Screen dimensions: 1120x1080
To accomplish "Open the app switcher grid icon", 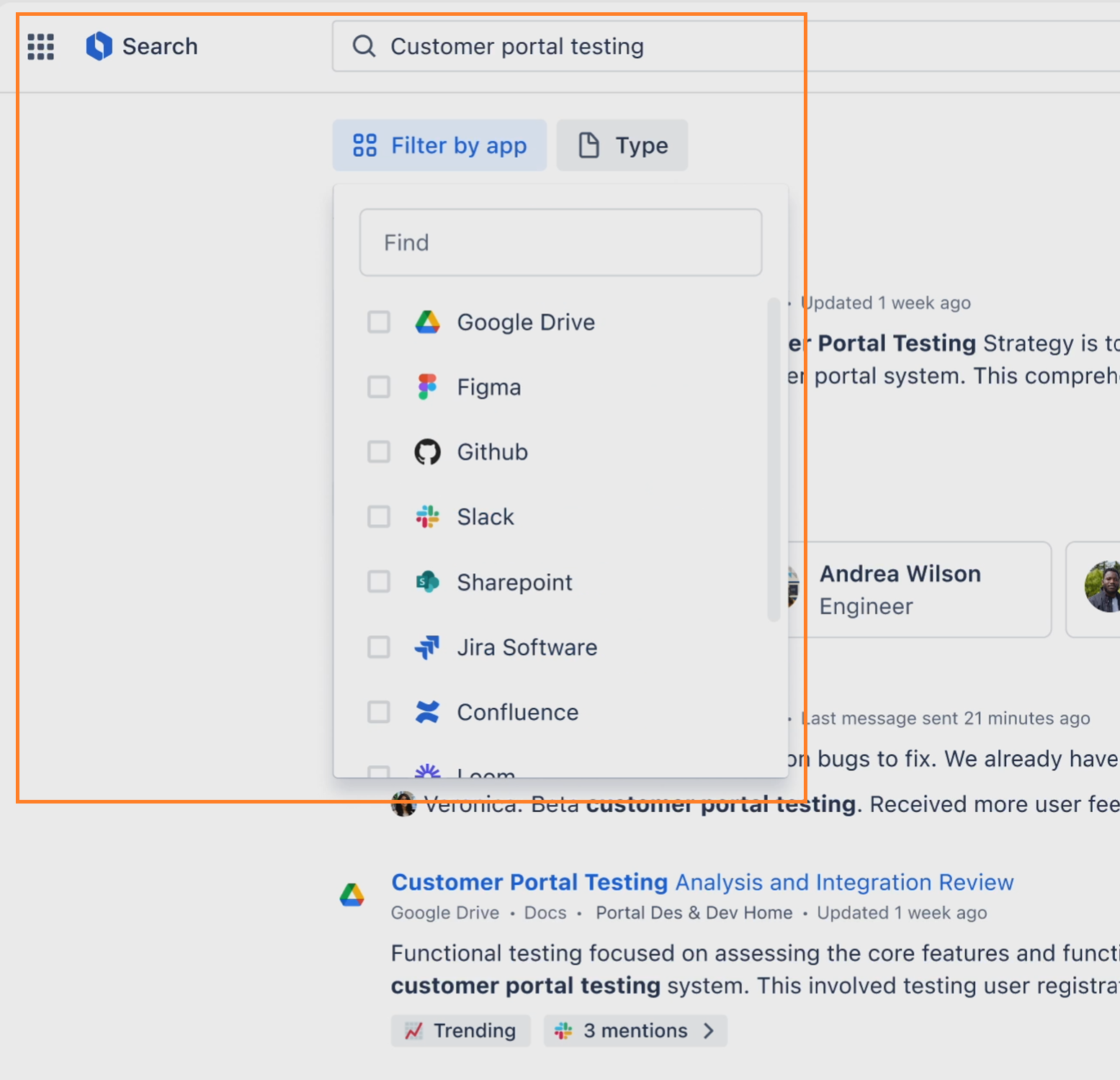I will click(x=41, y=47).
